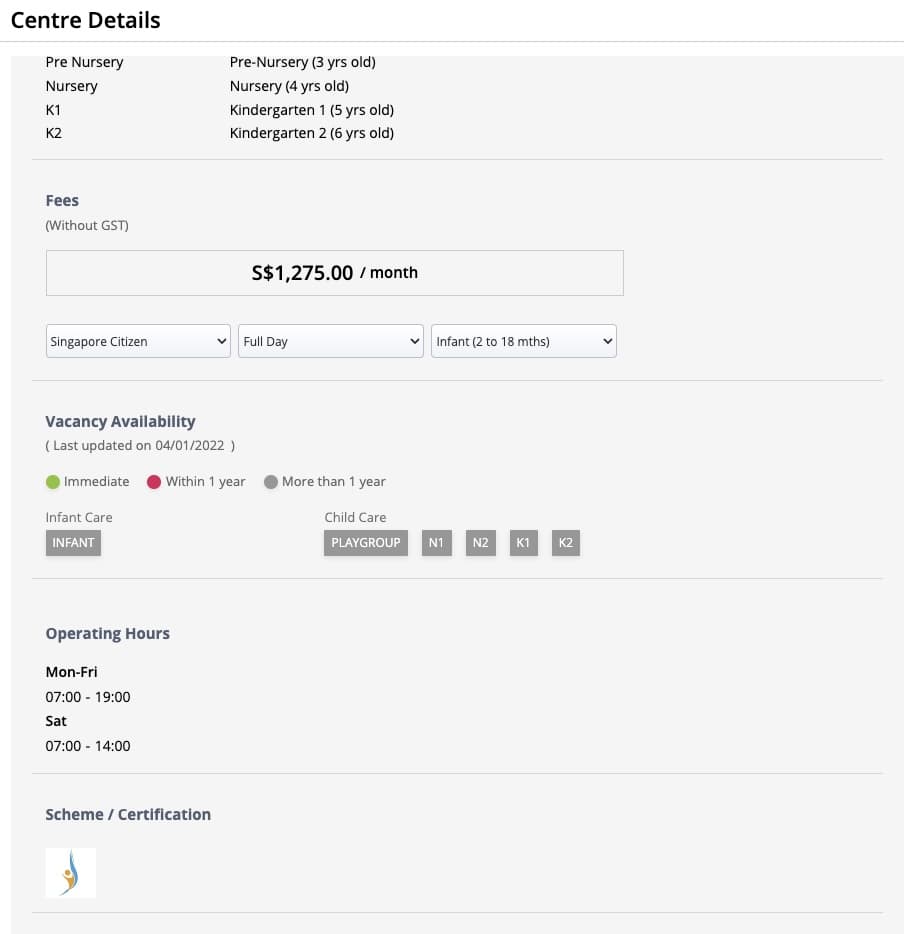Screen dimensions: 904x934
Task: Click the grey More than 1 year dot
Action: tap(270, 482)
